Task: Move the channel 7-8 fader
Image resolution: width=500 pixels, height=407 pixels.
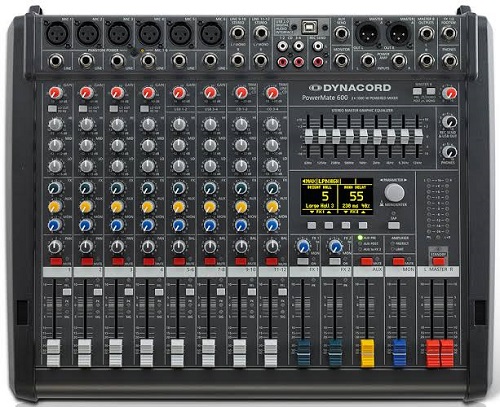Action: [208, 353]
